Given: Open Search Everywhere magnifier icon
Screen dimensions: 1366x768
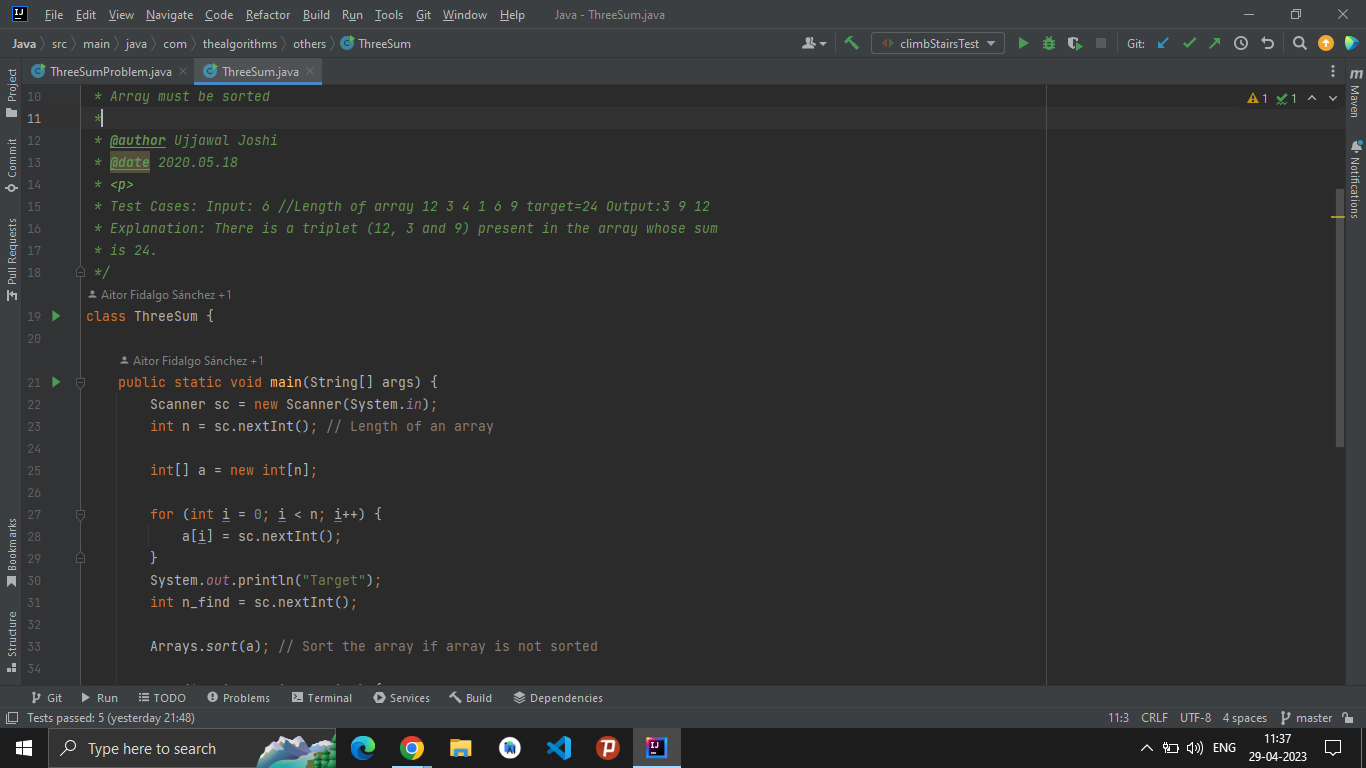Looking at the screenshot, I should click(1300, 43).
